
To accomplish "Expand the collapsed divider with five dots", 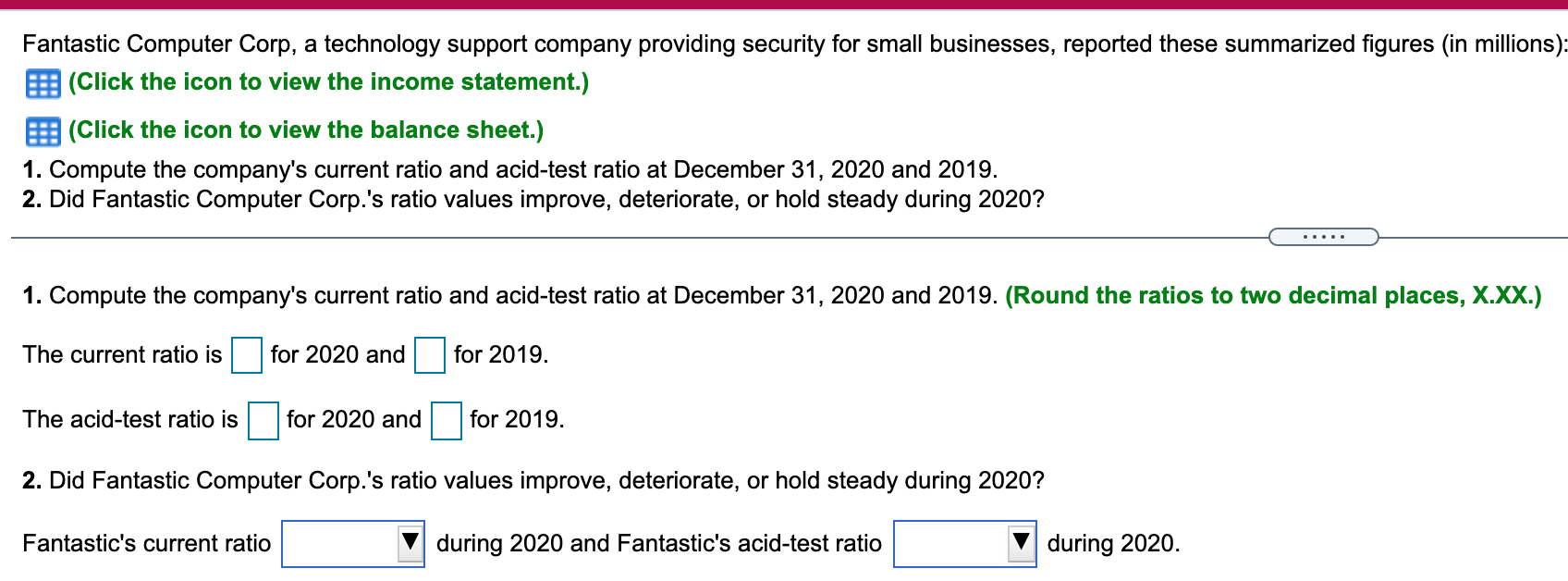I will 1324,237.
